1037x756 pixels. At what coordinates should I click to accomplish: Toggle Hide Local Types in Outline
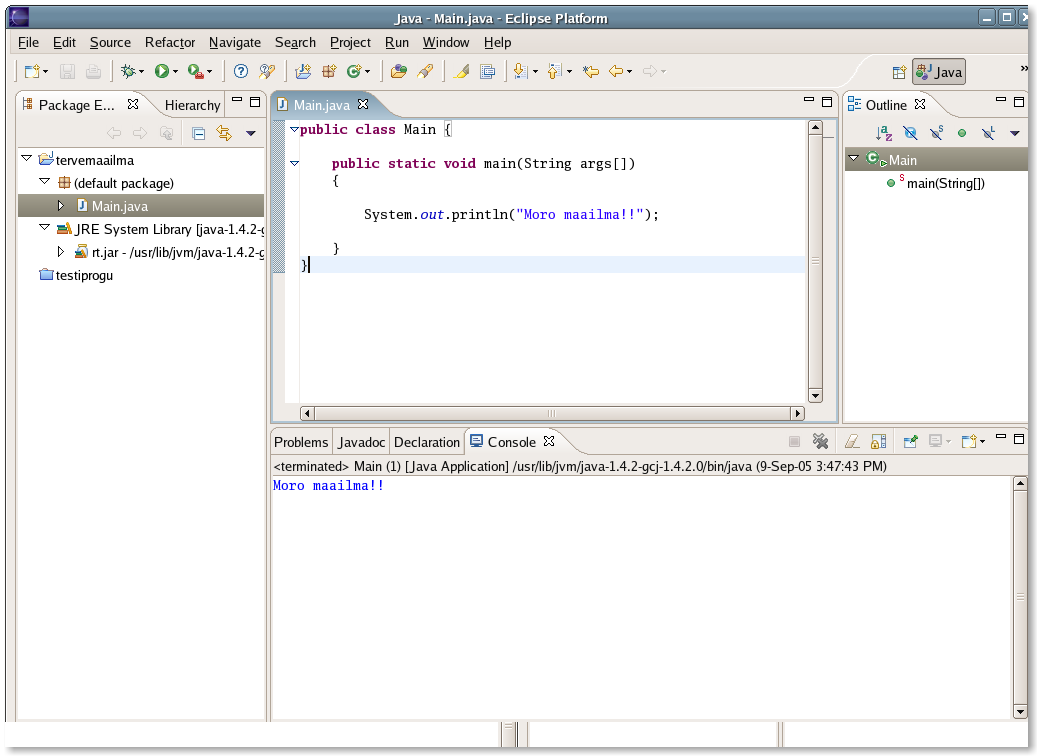click(x=989, y=134)
